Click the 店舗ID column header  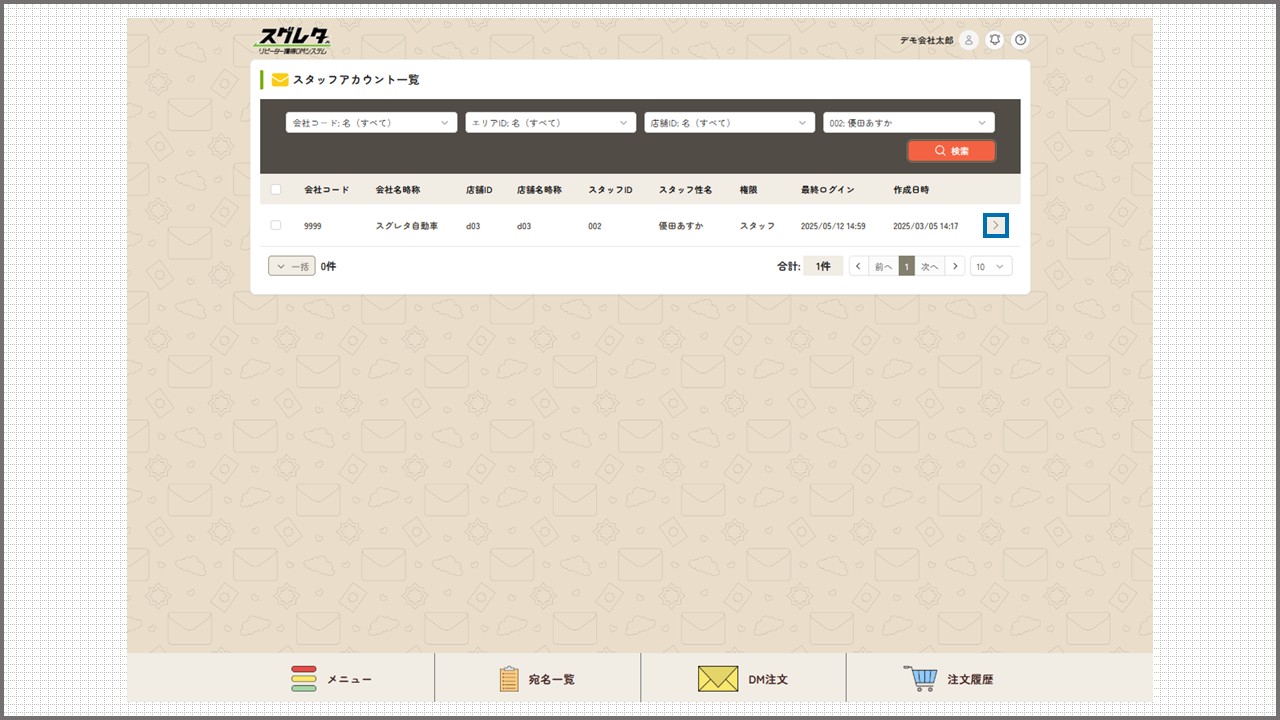point(479,190)
